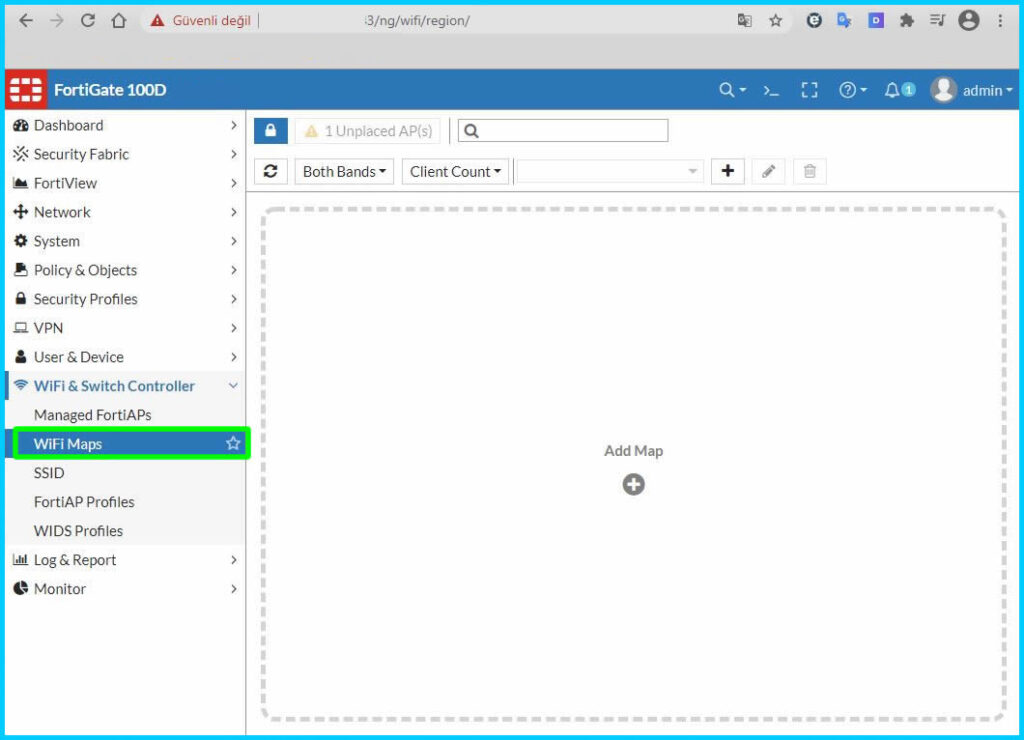Expand the Monitor menu
The image size is (1024, 740).
click(x=124, y=588)
